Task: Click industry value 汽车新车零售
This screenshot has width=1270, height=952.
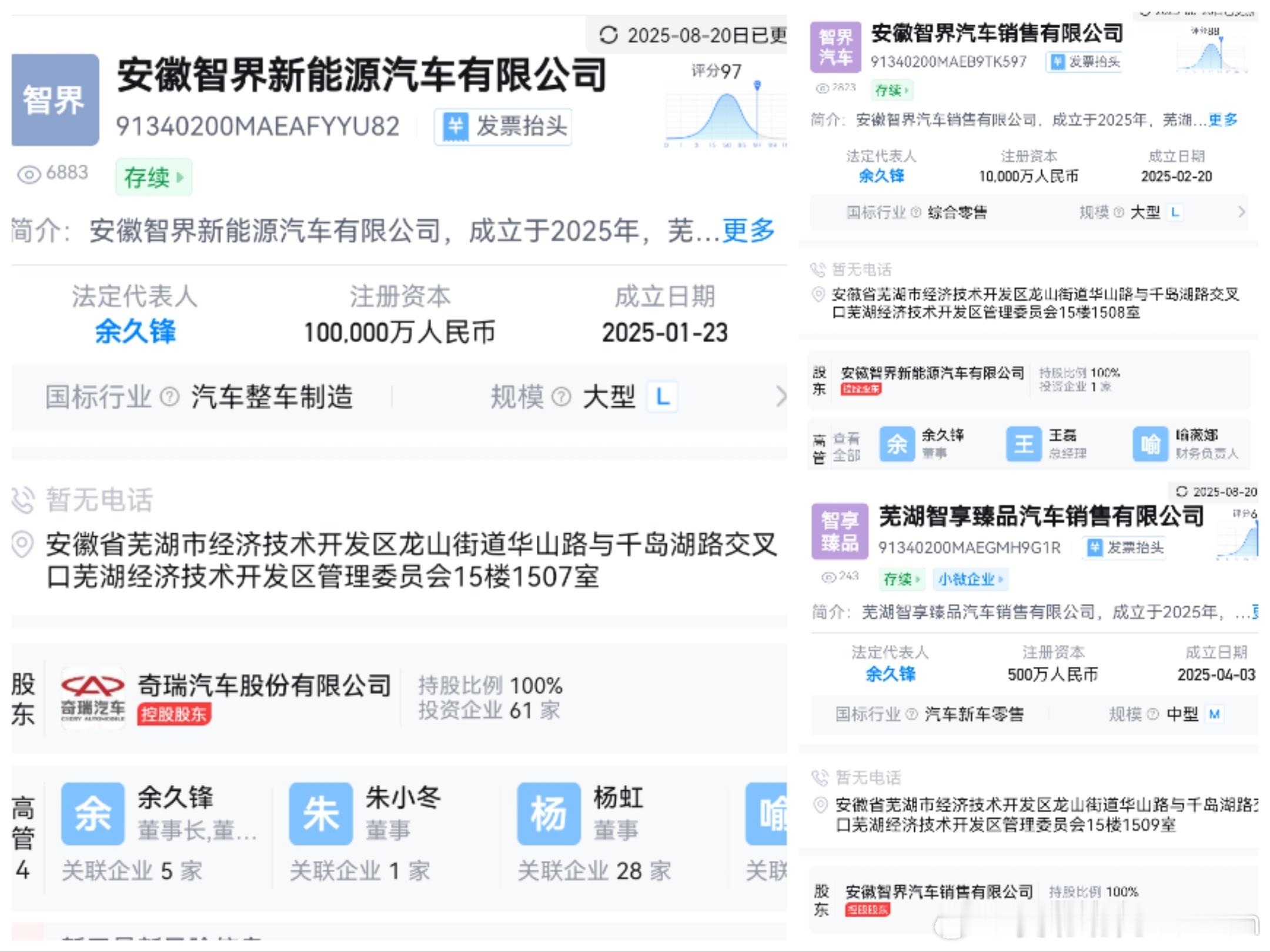Action: [x=974, y=714]
